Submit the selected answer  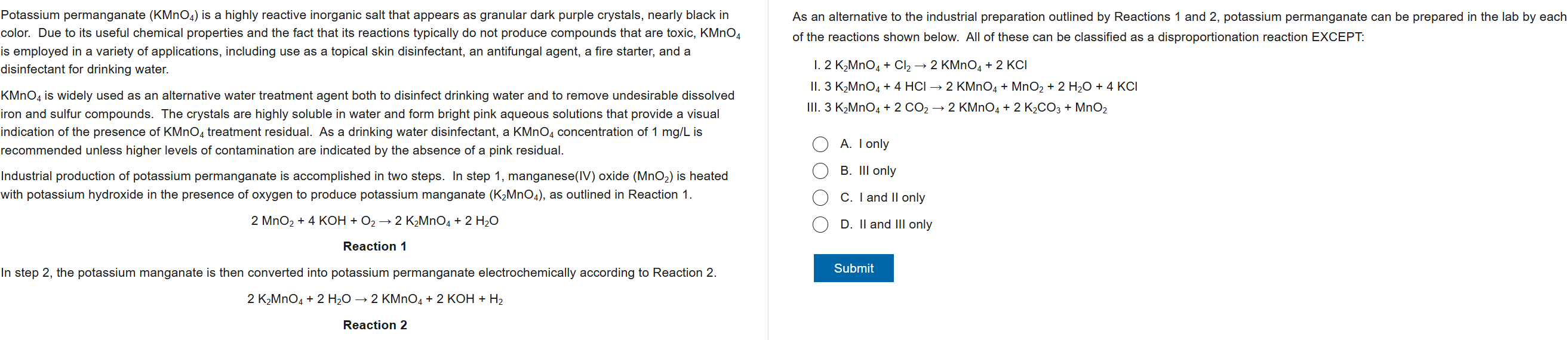[853, 268]
